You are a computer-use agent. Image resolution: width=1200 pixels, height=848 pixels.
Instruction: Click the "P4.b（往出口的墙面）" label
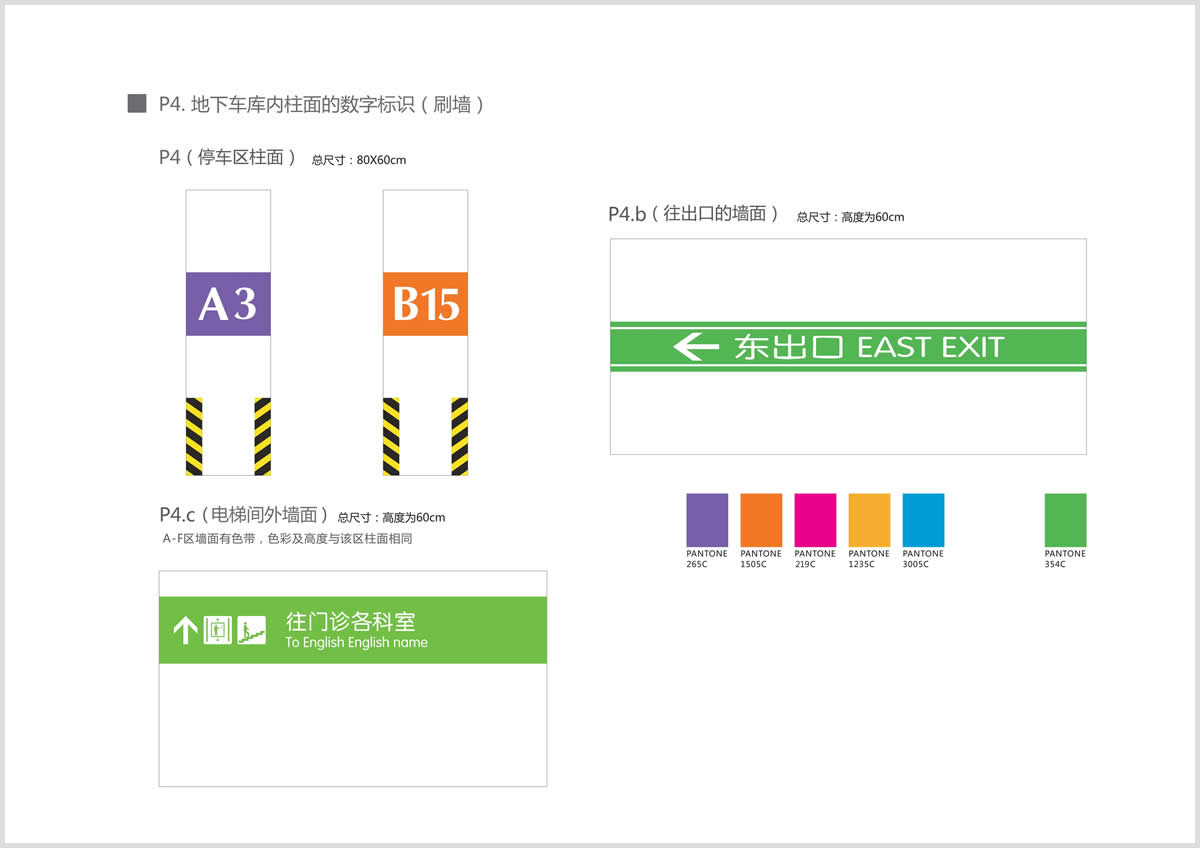[x=693, y=214]
